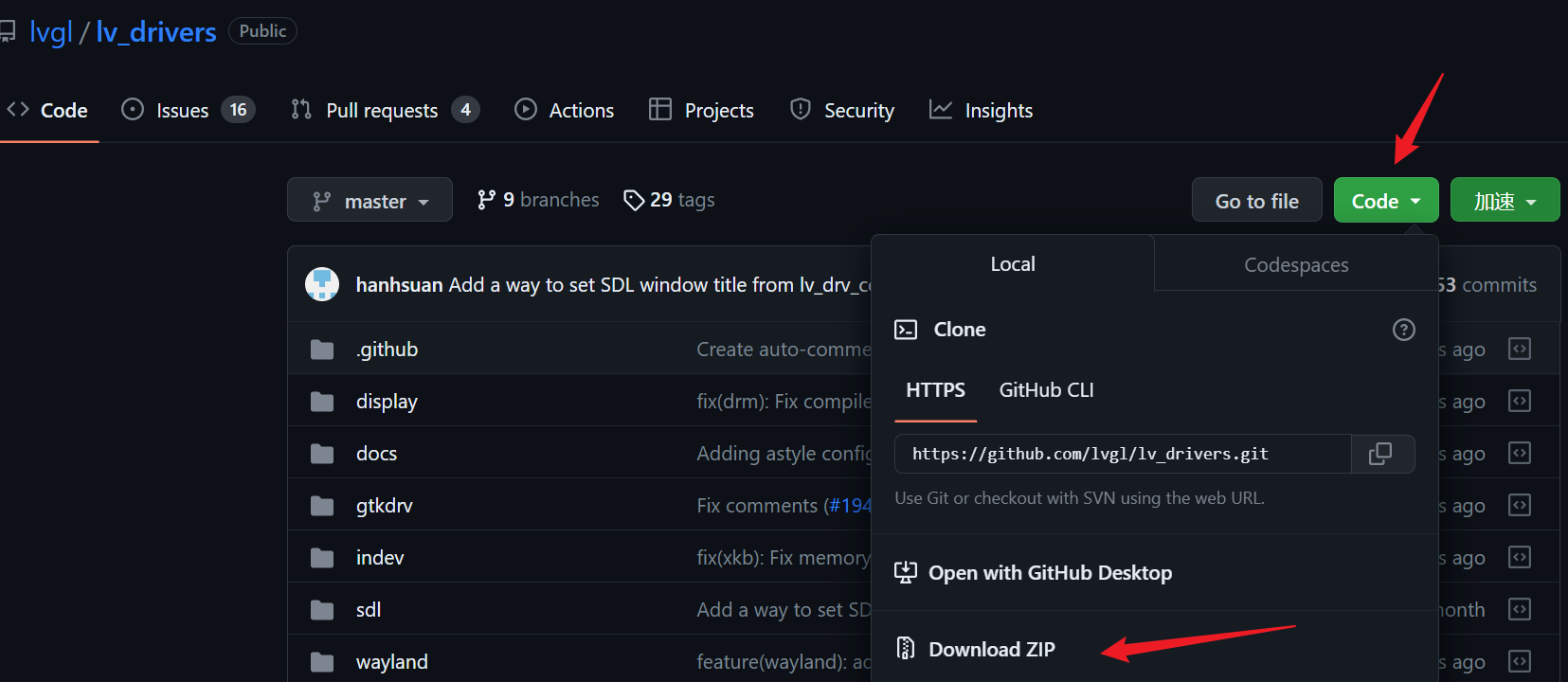Open the display folder
The height and width of the screenshot is (682, 1568).
click(387, 401)
